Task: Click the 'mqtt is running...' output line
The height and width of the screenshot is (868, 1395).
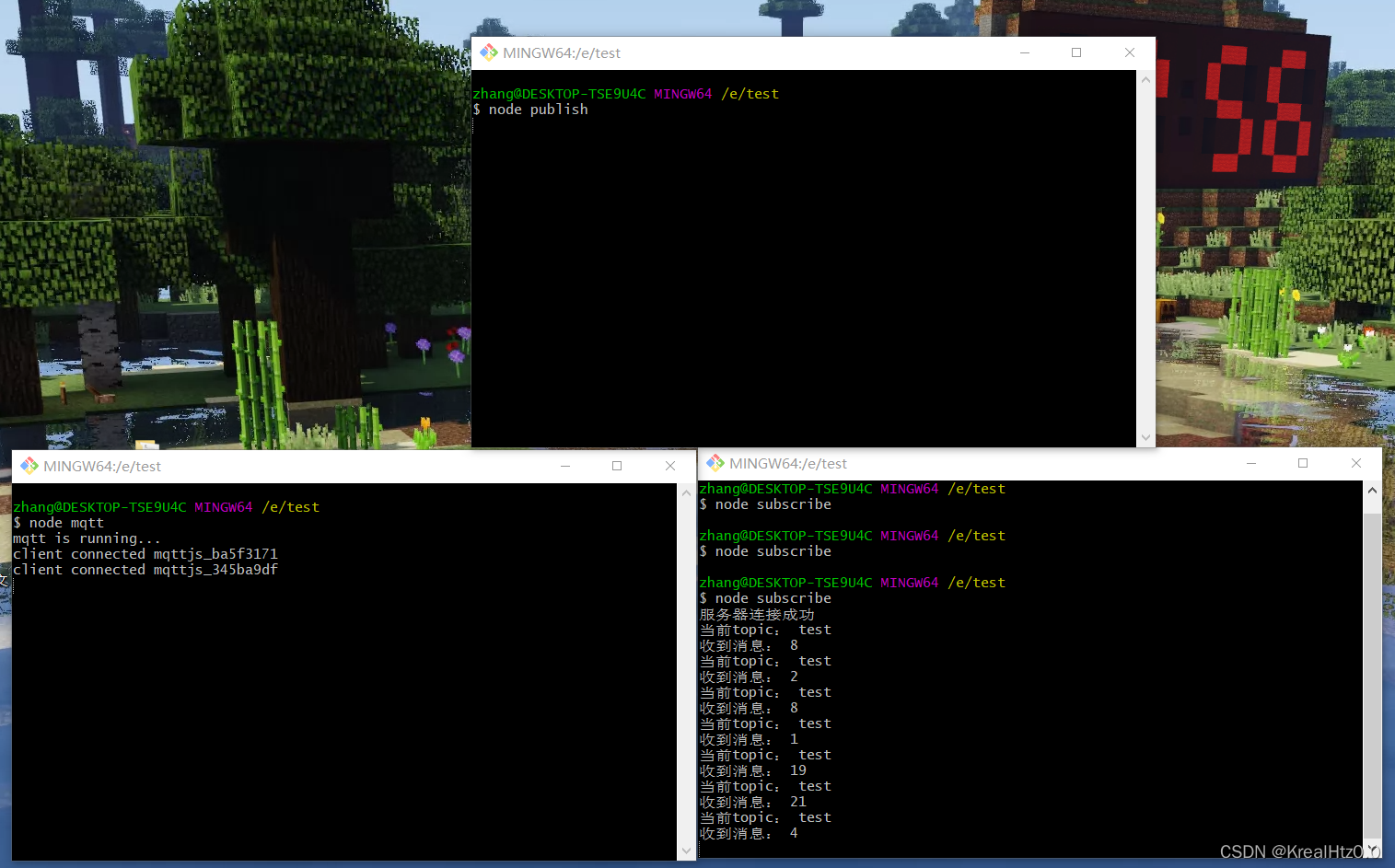Action: (x=87, y=538)
